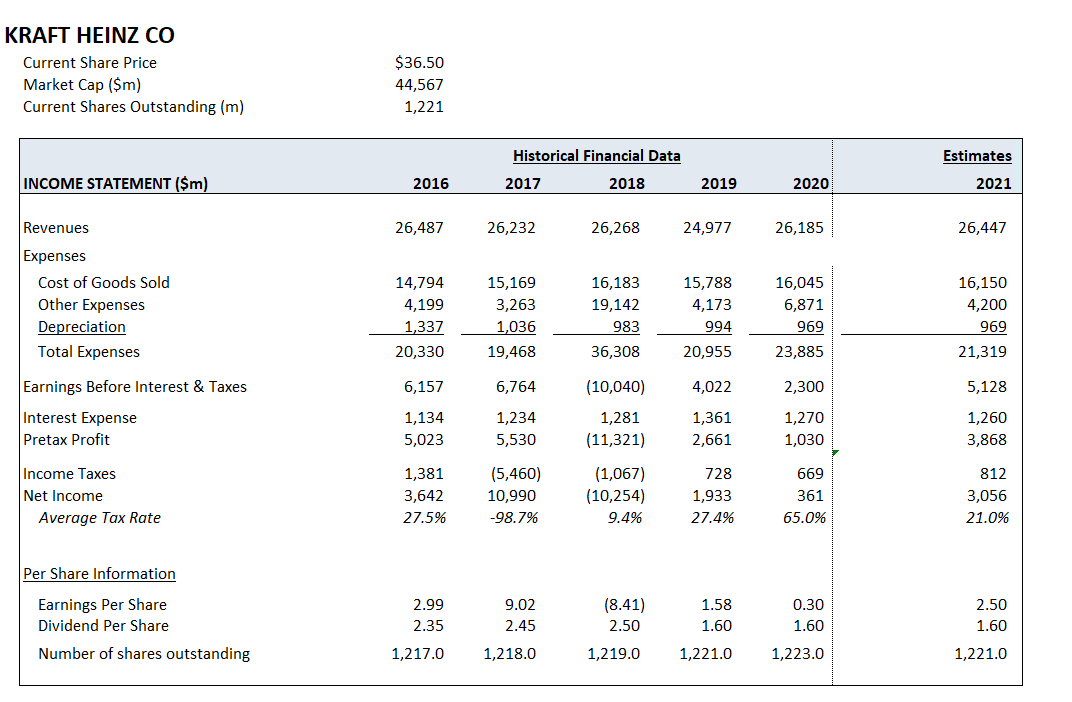Click 2020 tax rate 65.0%
Image resolution: width=1072 pixels, height=702 pixels.
(804, 518)
